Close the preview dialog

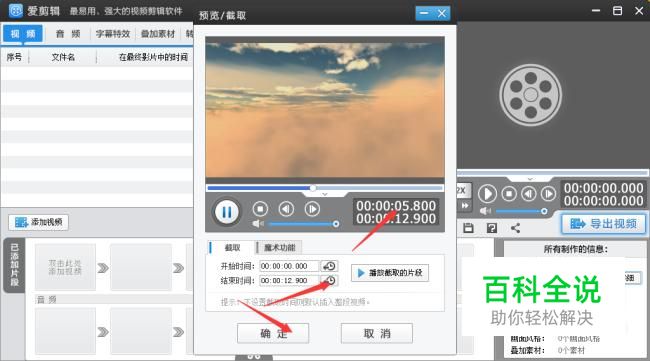(x=442, y=13)
